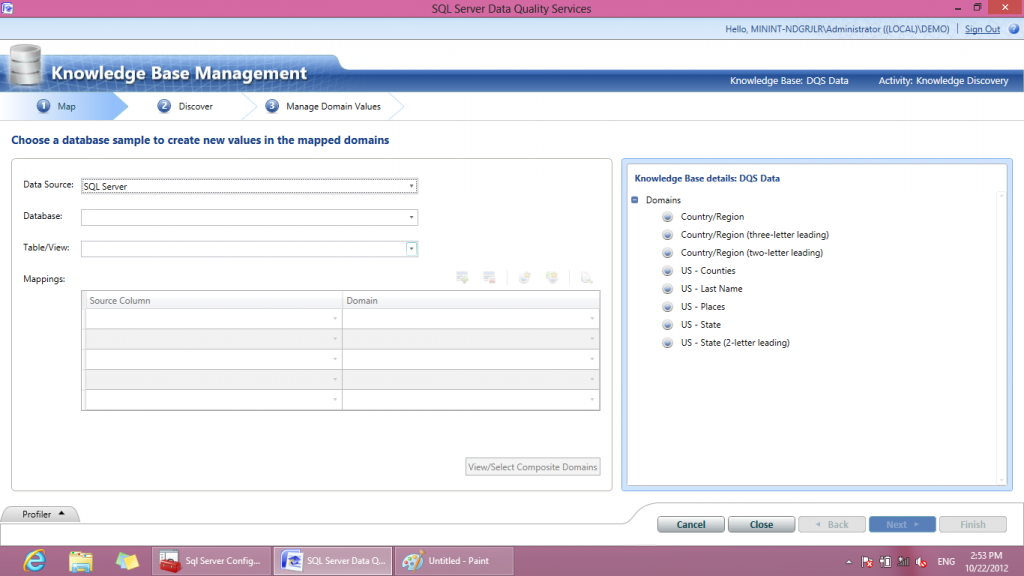Open third row Source Column dropdown
1024x576 pixels.
(335, 359)
